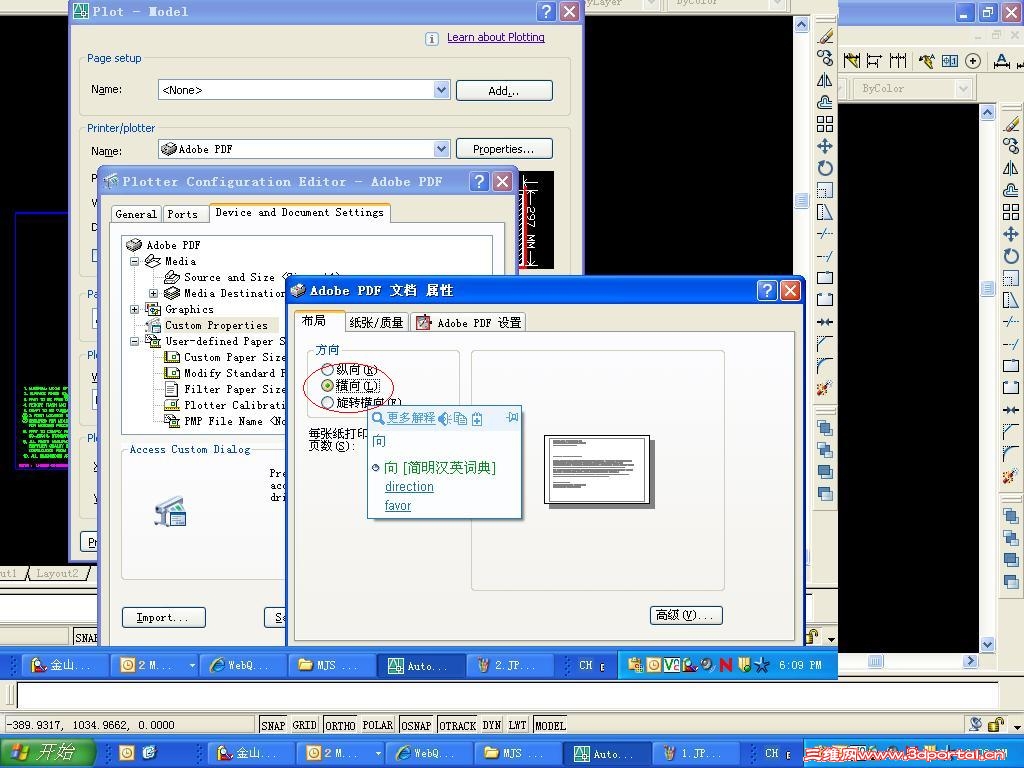Select Custom Properties in the plotter tree
The height and width of the screenshot is (768, 1024).
216,325
